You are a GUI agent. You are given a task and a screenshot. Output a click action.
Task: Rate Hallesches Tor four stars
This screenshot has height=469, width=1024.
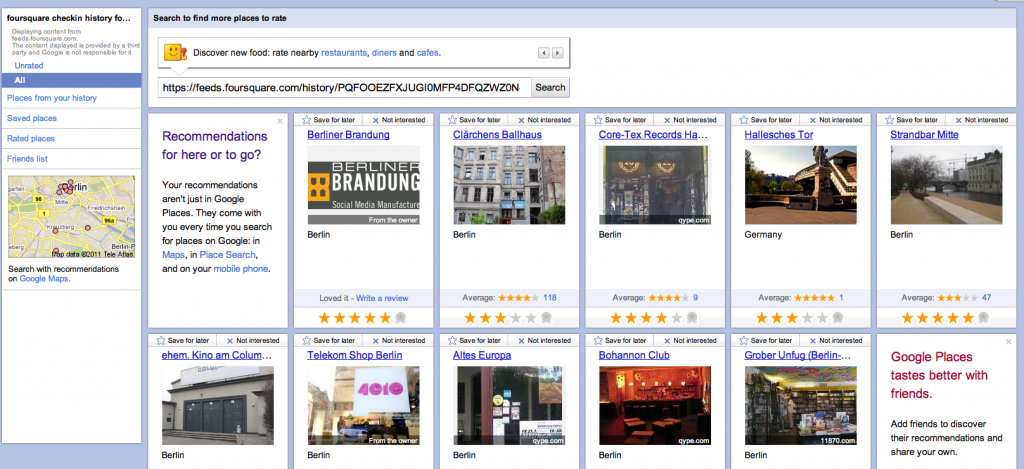pos(807,318)
